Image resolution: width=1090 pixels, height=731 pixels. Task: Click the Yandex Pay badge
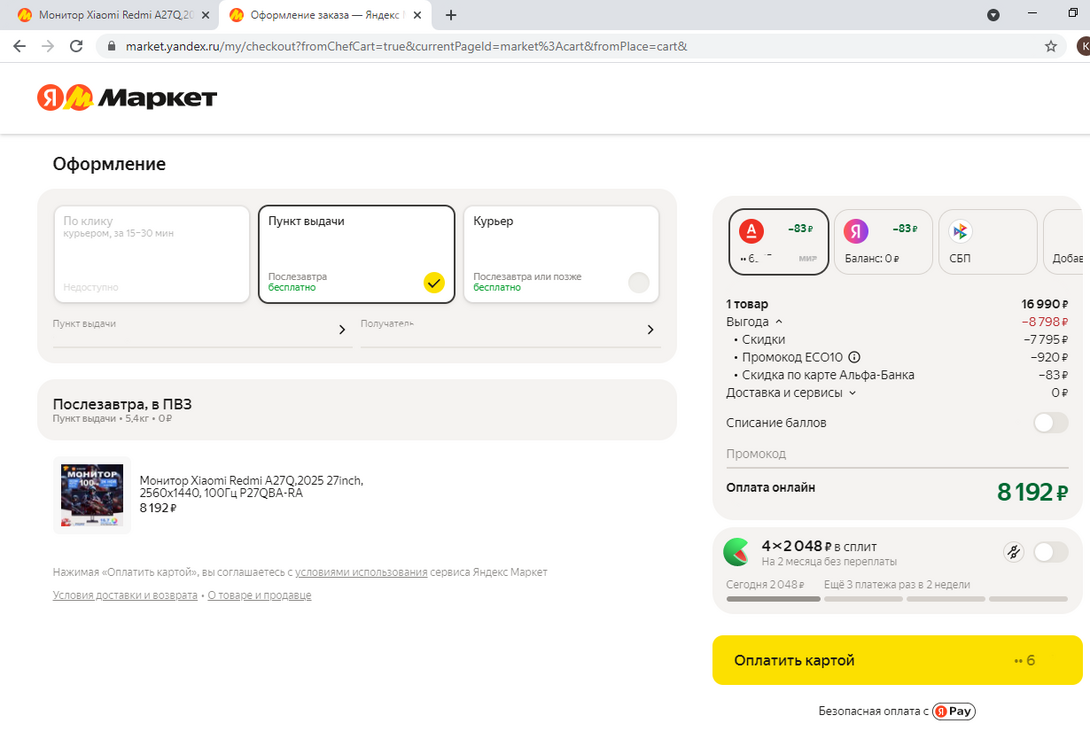coord(954,711)
